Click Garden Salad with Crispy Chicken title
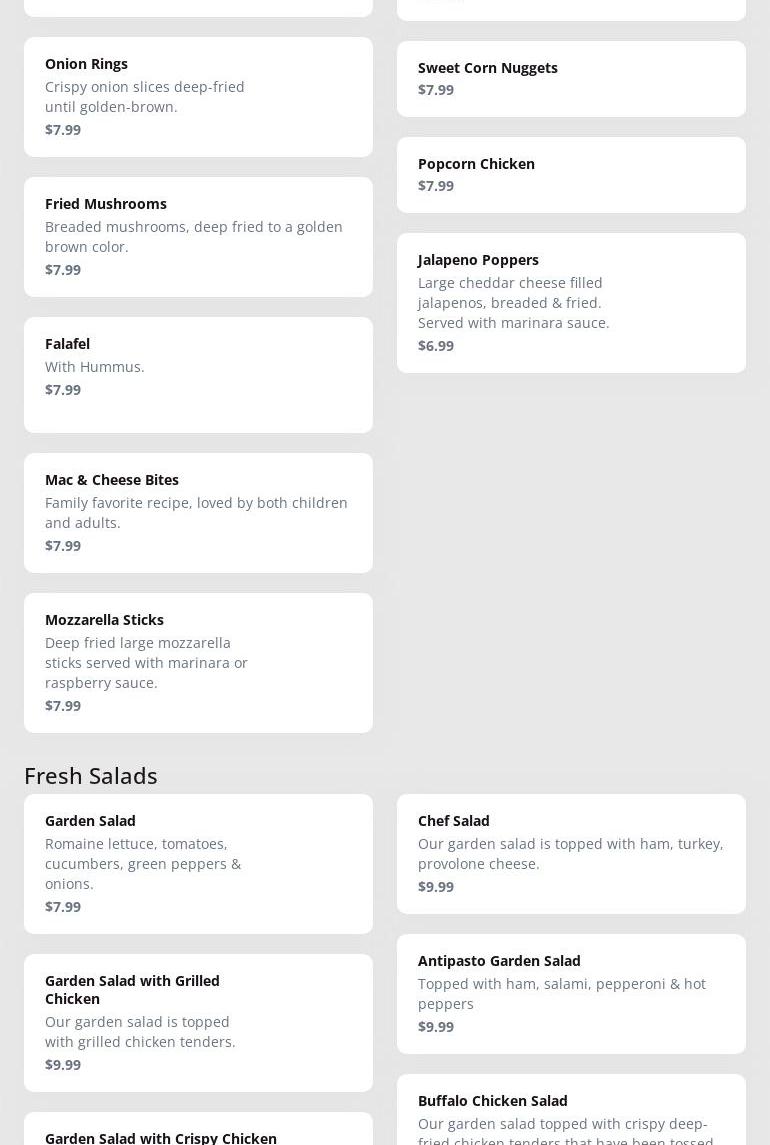Viewport: 770px width, 1145px height. 161,1137
